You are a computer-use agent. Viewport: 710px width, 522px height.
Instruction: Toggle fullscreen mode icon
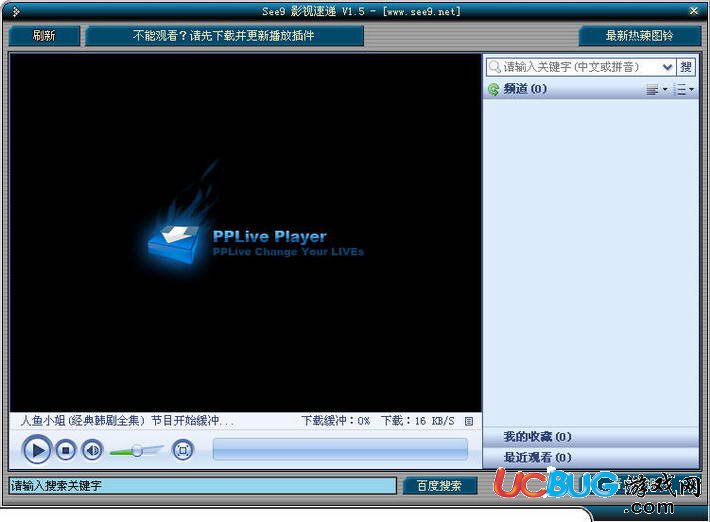click(183, 450)
